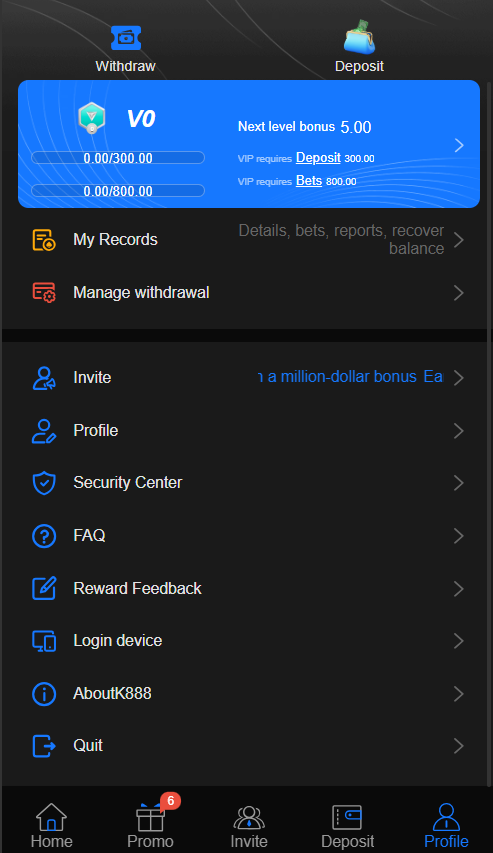Go to Invite tab in bottom bar

tap(249, 826)
